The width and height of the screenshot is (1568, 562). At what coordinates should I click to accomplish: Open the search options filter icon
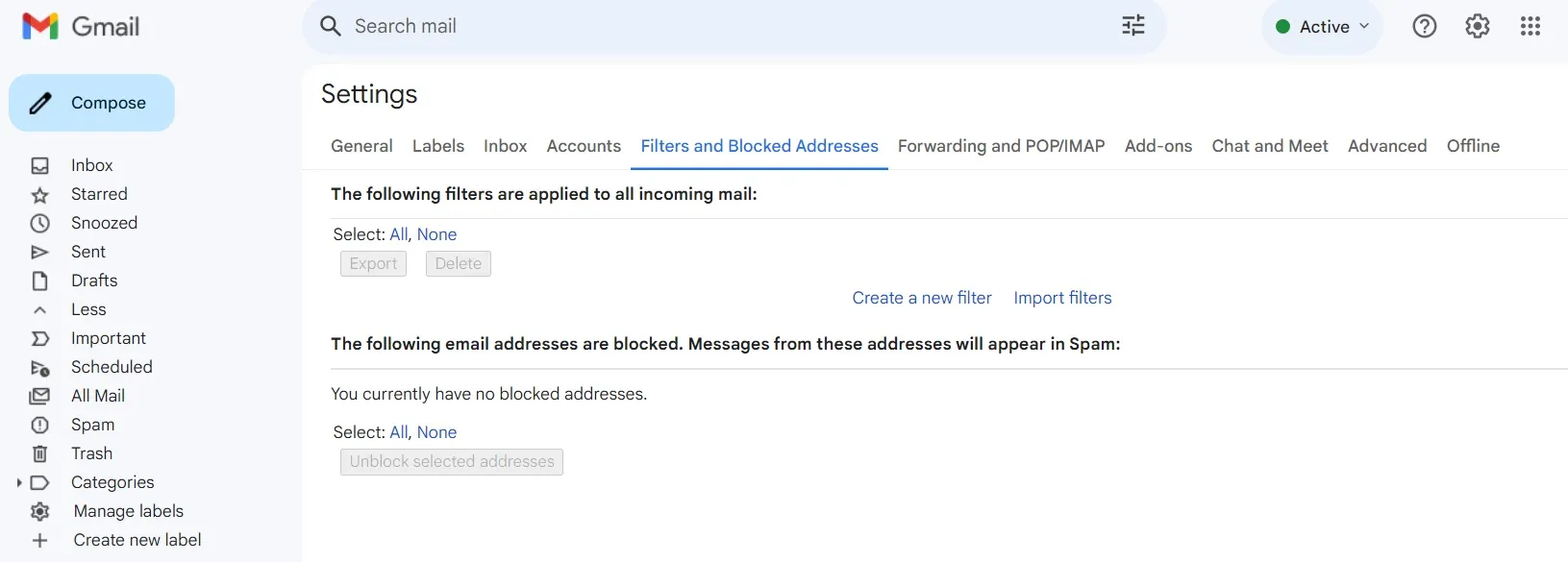pos(1133,26)
